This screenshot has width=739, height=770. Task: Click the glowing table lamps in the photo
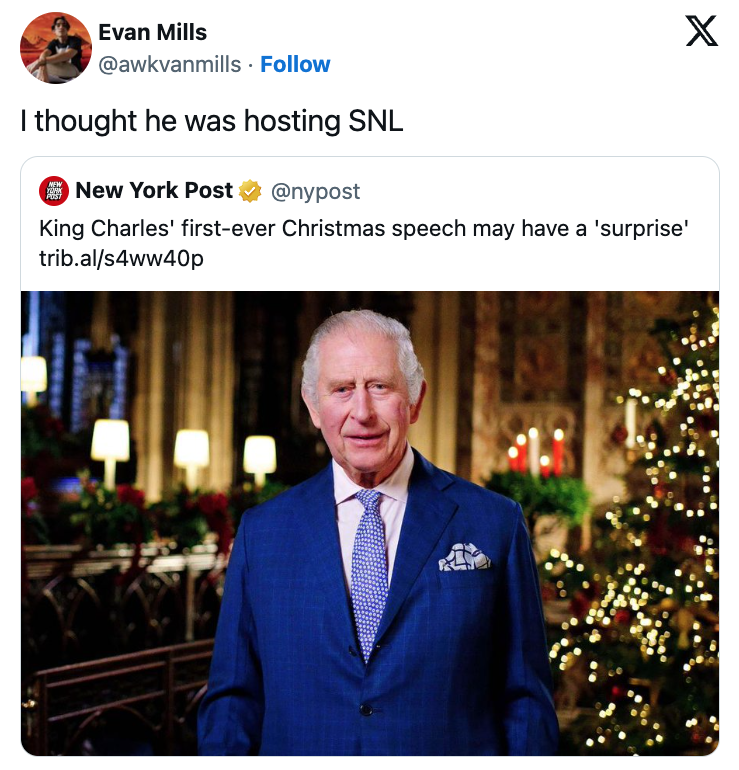click(184, 454)
